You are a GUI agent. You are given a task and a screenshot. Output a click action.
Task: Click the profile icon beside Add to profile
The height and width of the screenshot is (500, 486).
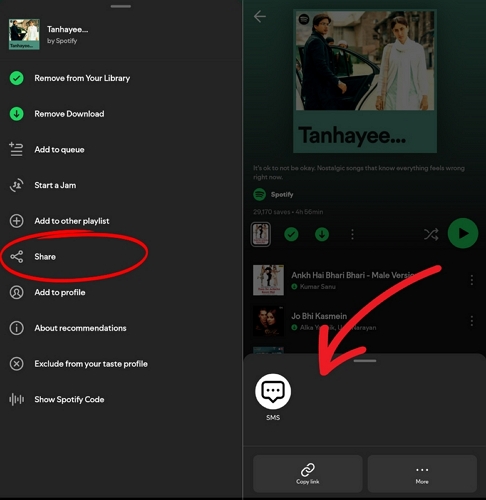click(16, 292)
